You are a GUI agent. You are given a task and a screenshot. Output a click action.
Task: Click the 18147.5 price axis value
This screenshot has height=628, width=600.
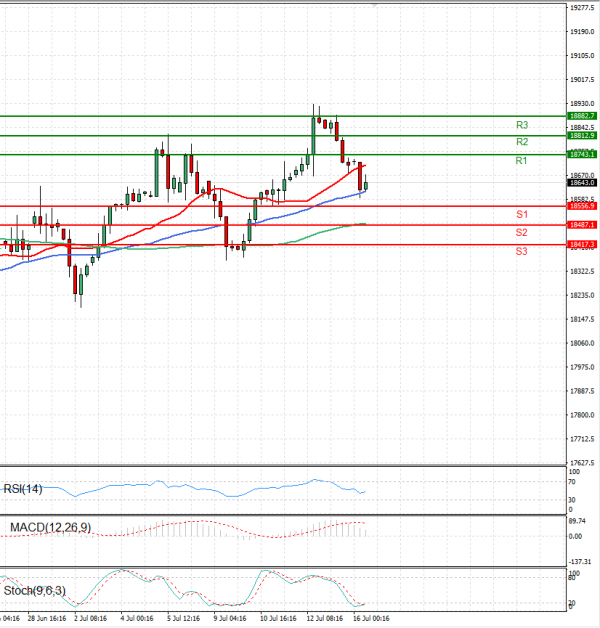coord(582,319)
